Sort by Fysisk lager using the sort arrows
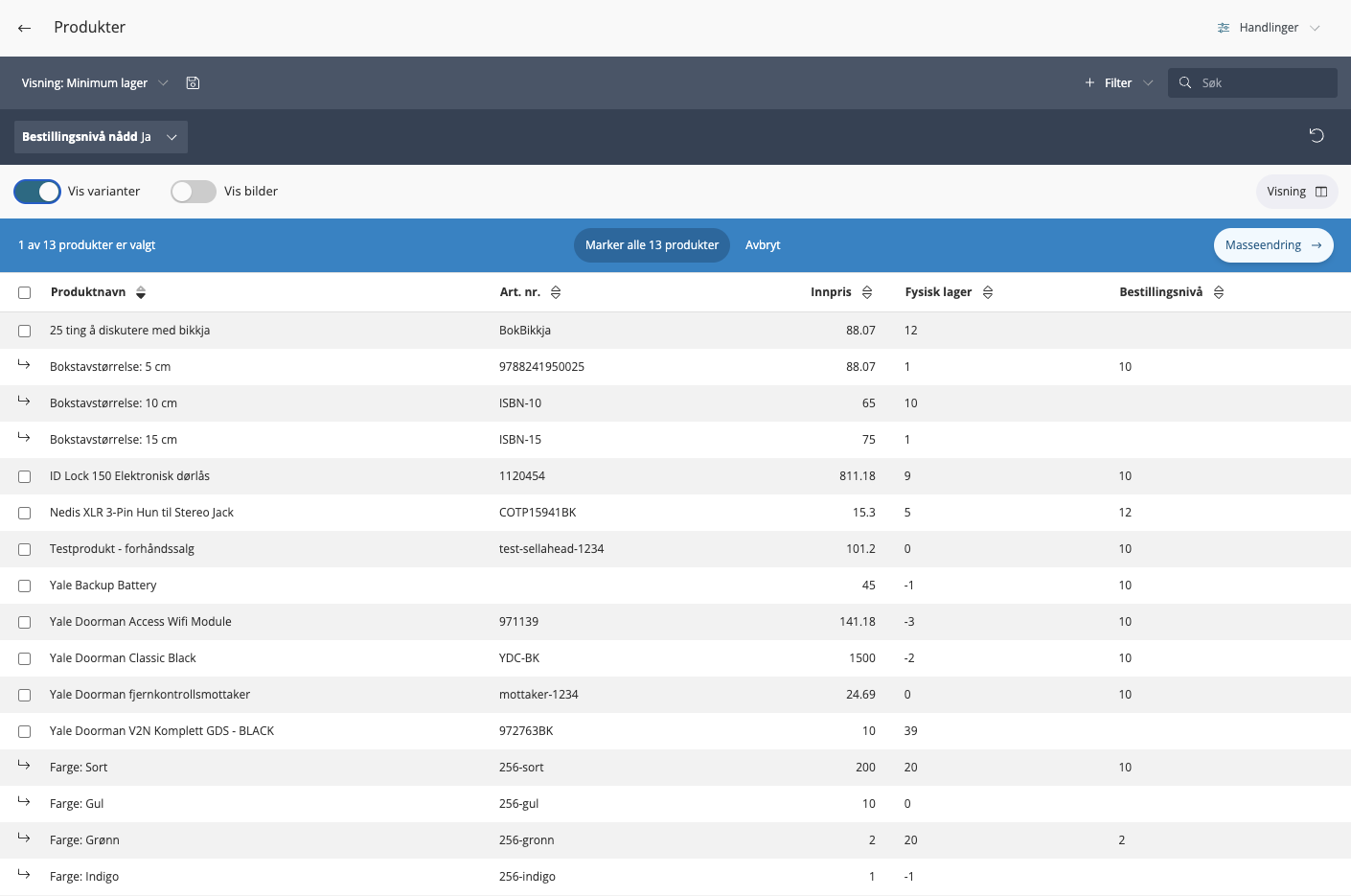Image resolution: width=1351 pixels, height=896 pixels. [988, 292]
